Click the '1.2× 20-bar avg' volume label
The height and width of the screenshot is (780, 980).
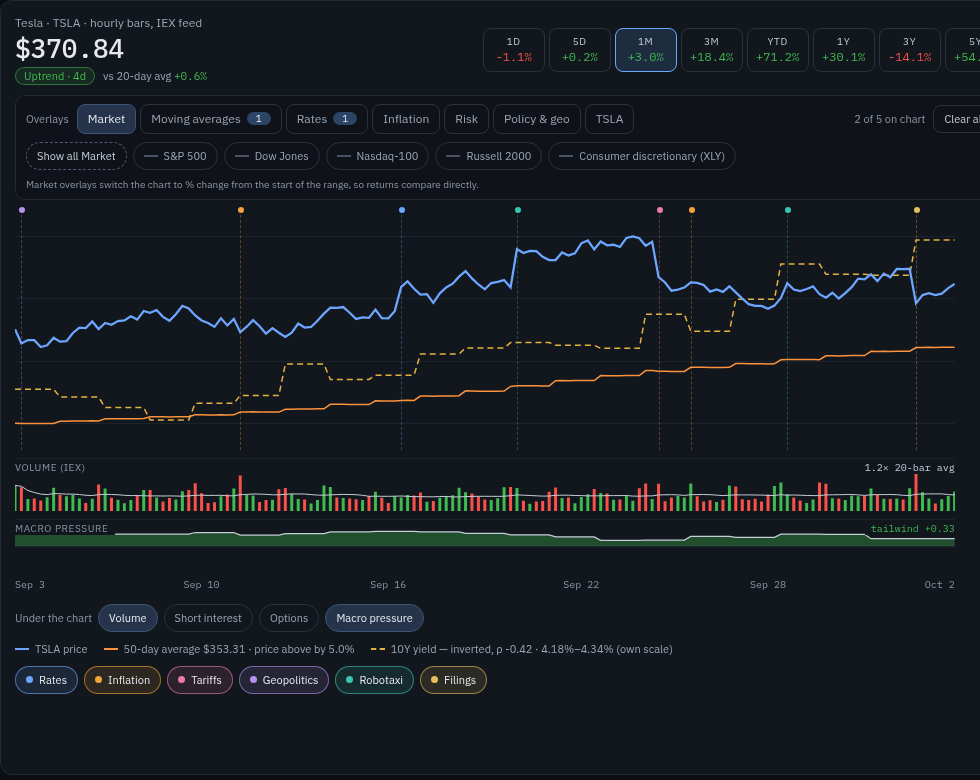tap(909, 468)
